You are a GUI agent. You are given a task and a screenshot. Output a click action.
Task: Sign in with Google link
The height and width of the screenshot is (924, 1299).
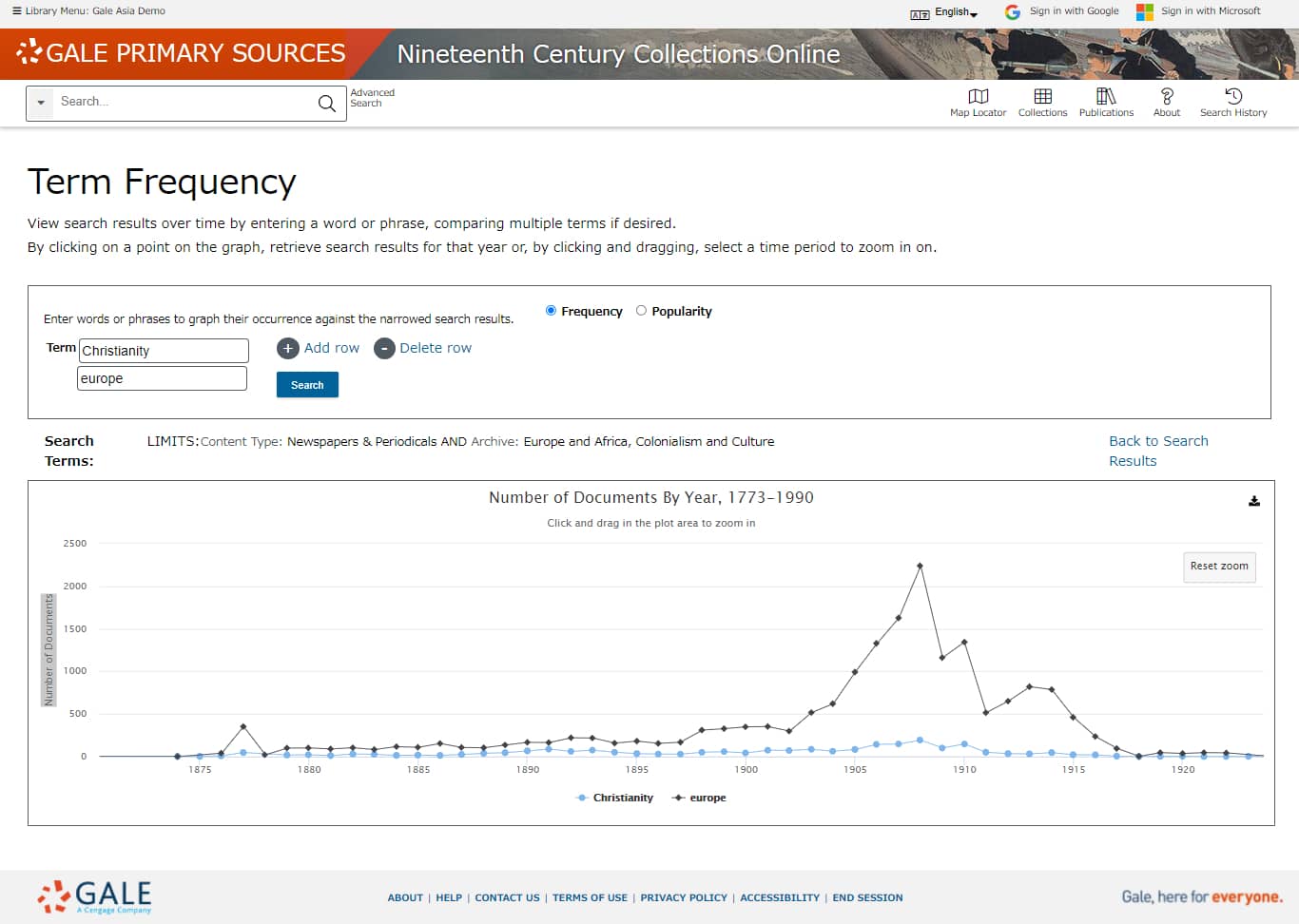coord(1074,11)
